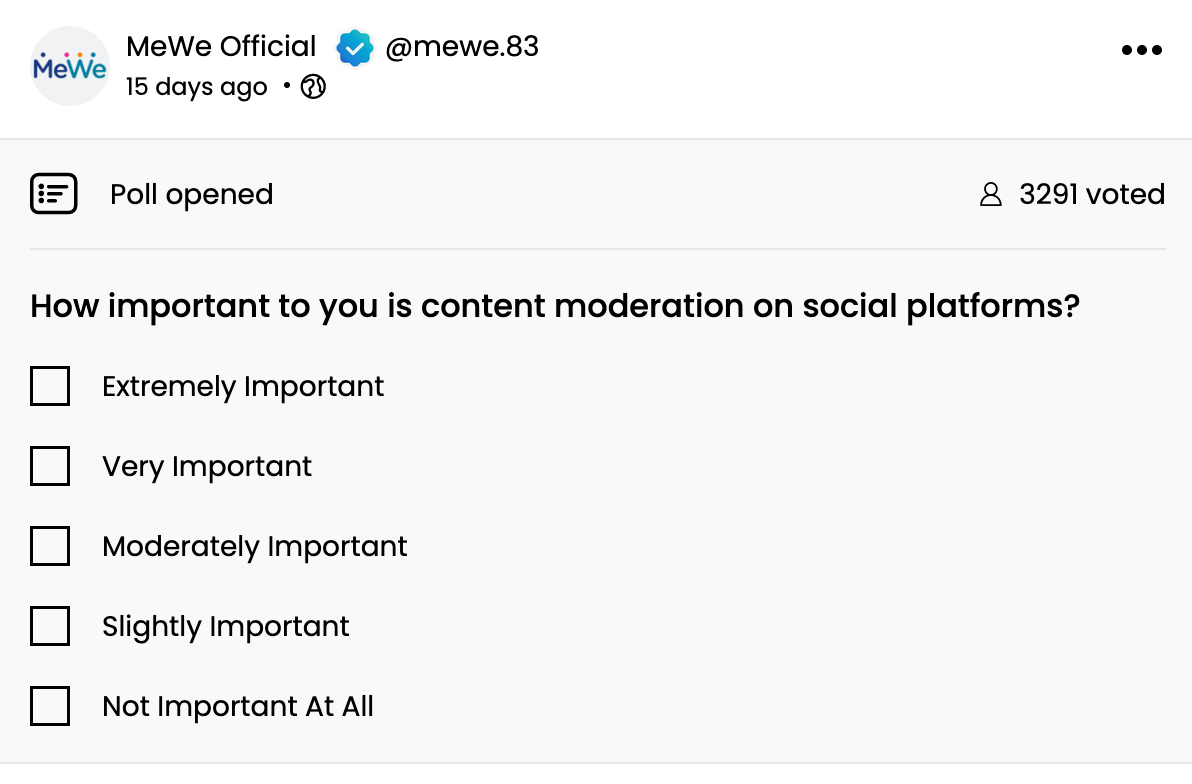The width and height of the screenshot is (1192, 784).
Task: Click the 15 days ago timestamp
Action: [x=197, y=87]
